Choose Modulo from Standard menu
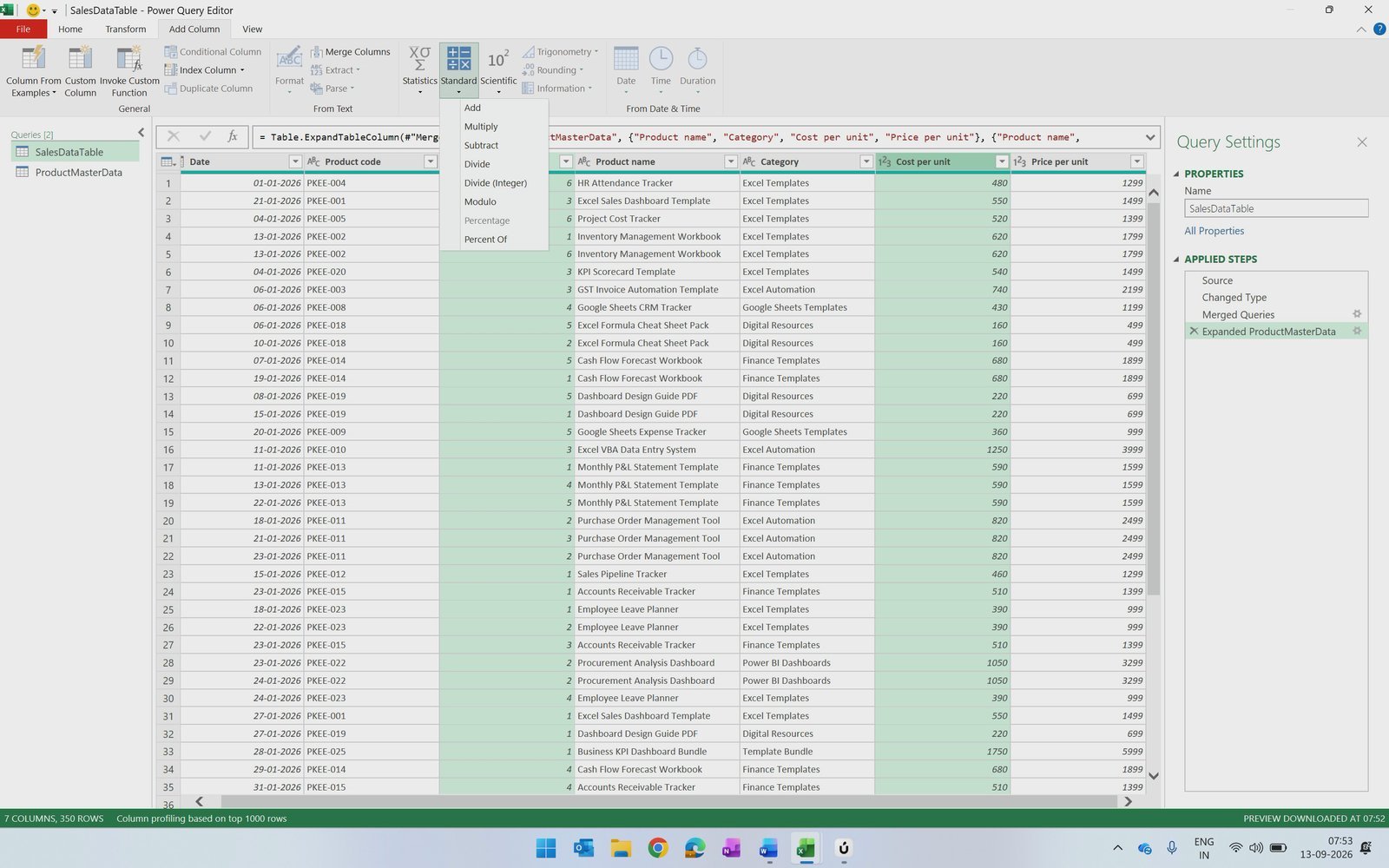Screen dimensions: 1389x868 [494, 201]
